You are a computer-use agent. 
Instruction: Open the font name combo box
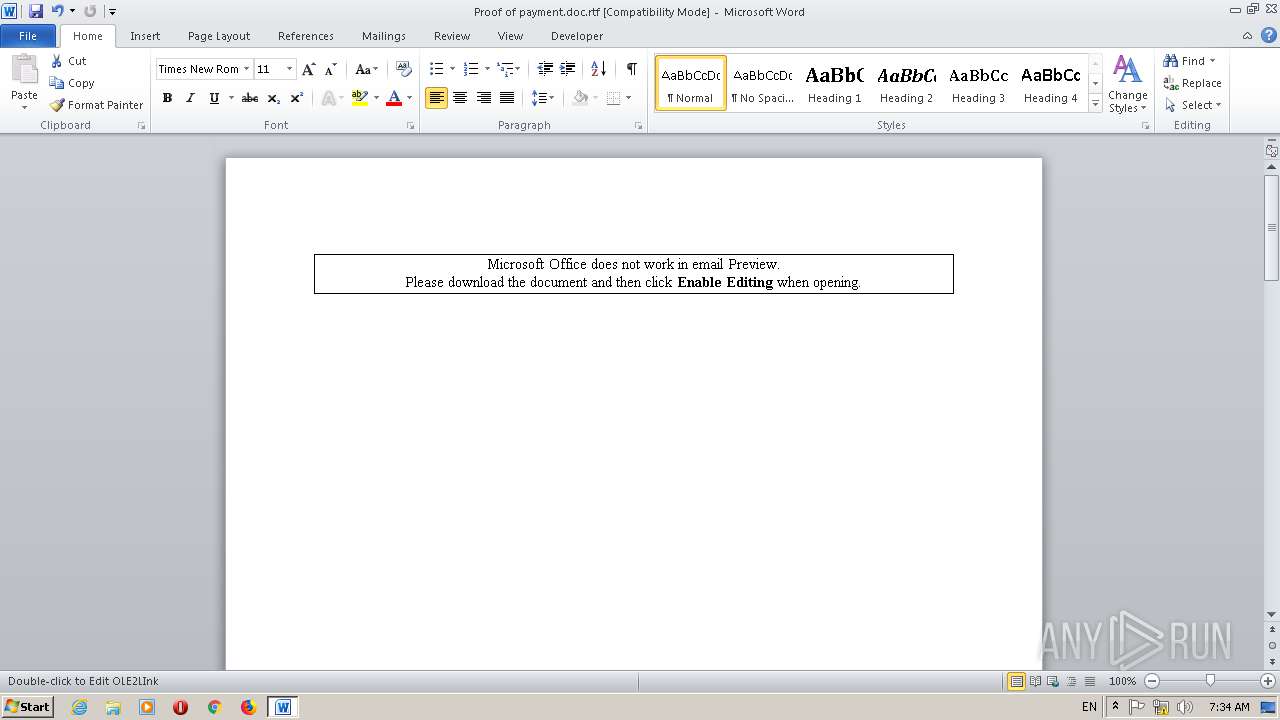[204, 69]
